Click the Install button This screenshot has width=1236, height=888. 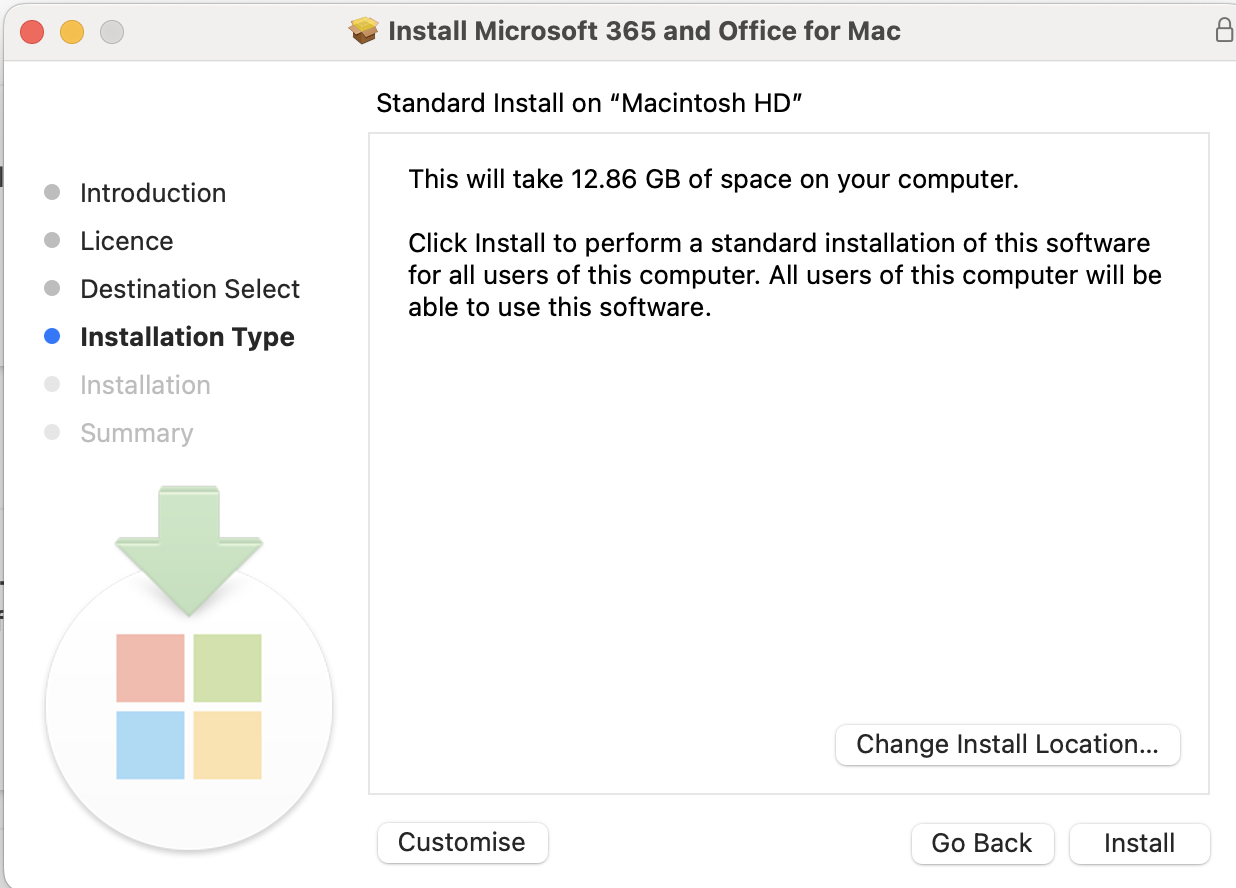[x=1139, y=843]
